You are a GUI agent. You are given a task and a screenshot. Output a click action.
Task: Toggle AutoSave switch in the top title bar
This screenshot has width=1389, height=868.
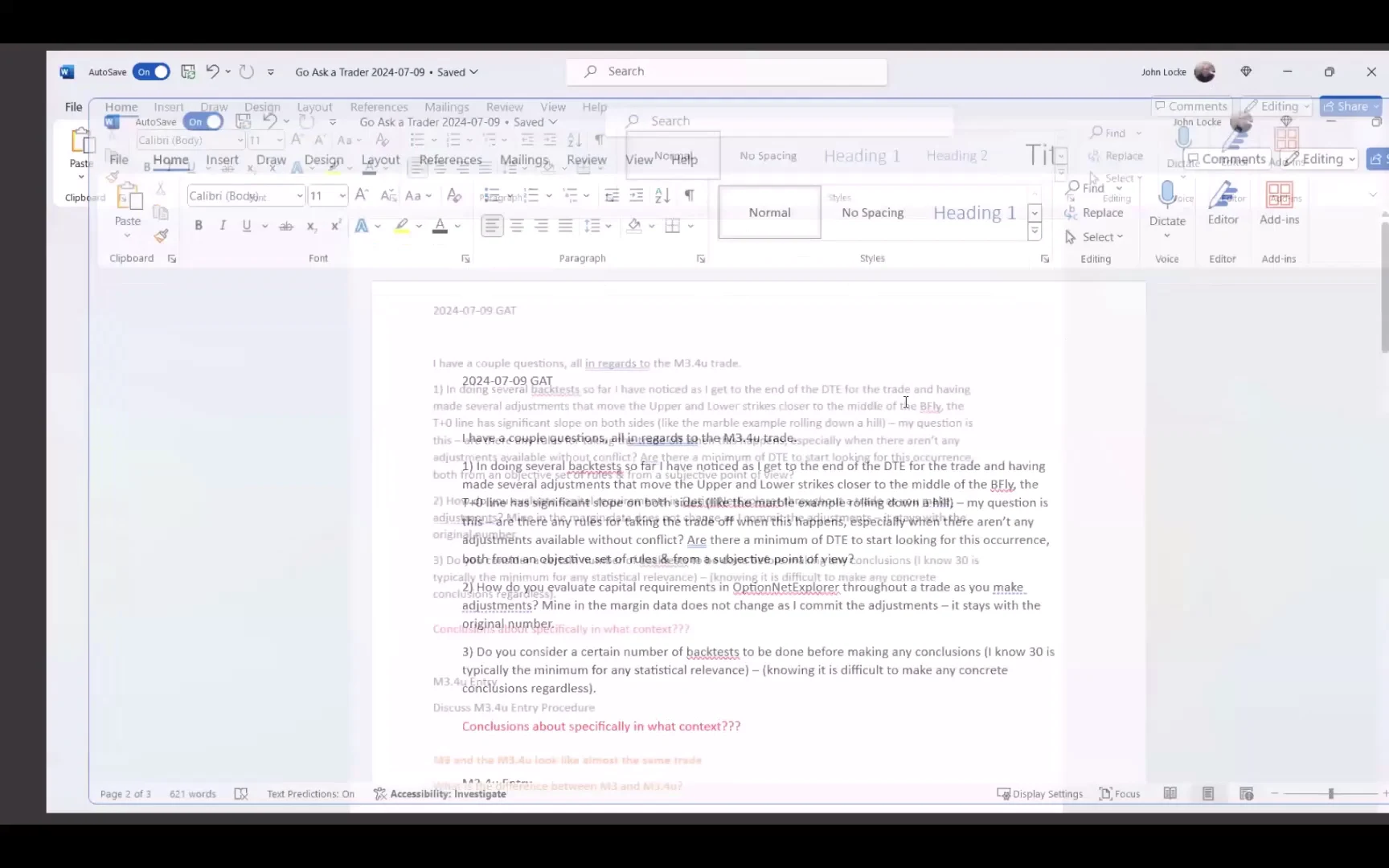tap(151, 72)
